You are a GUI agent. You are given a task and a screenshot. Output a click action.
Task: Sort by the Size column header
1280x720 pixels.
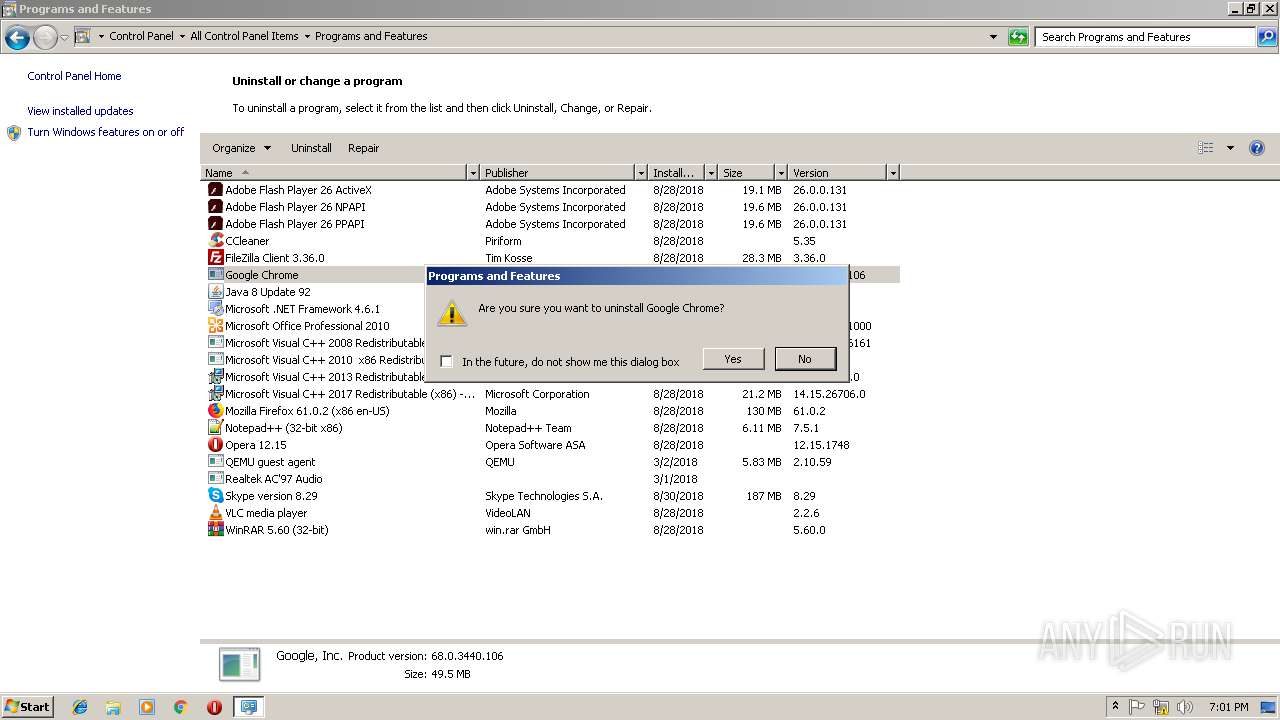click(x=747, y=173)
